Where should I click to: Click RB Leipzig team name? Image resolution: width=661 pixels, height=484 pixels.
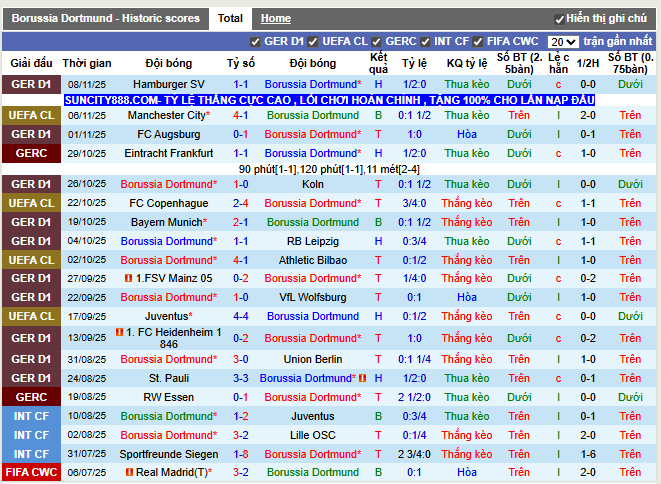click(313, 241)
